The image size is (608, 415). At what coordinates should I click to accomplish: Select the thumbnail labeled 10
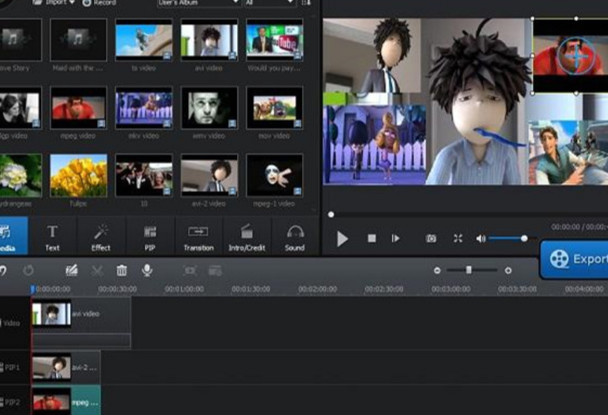[x=144, y=175]
